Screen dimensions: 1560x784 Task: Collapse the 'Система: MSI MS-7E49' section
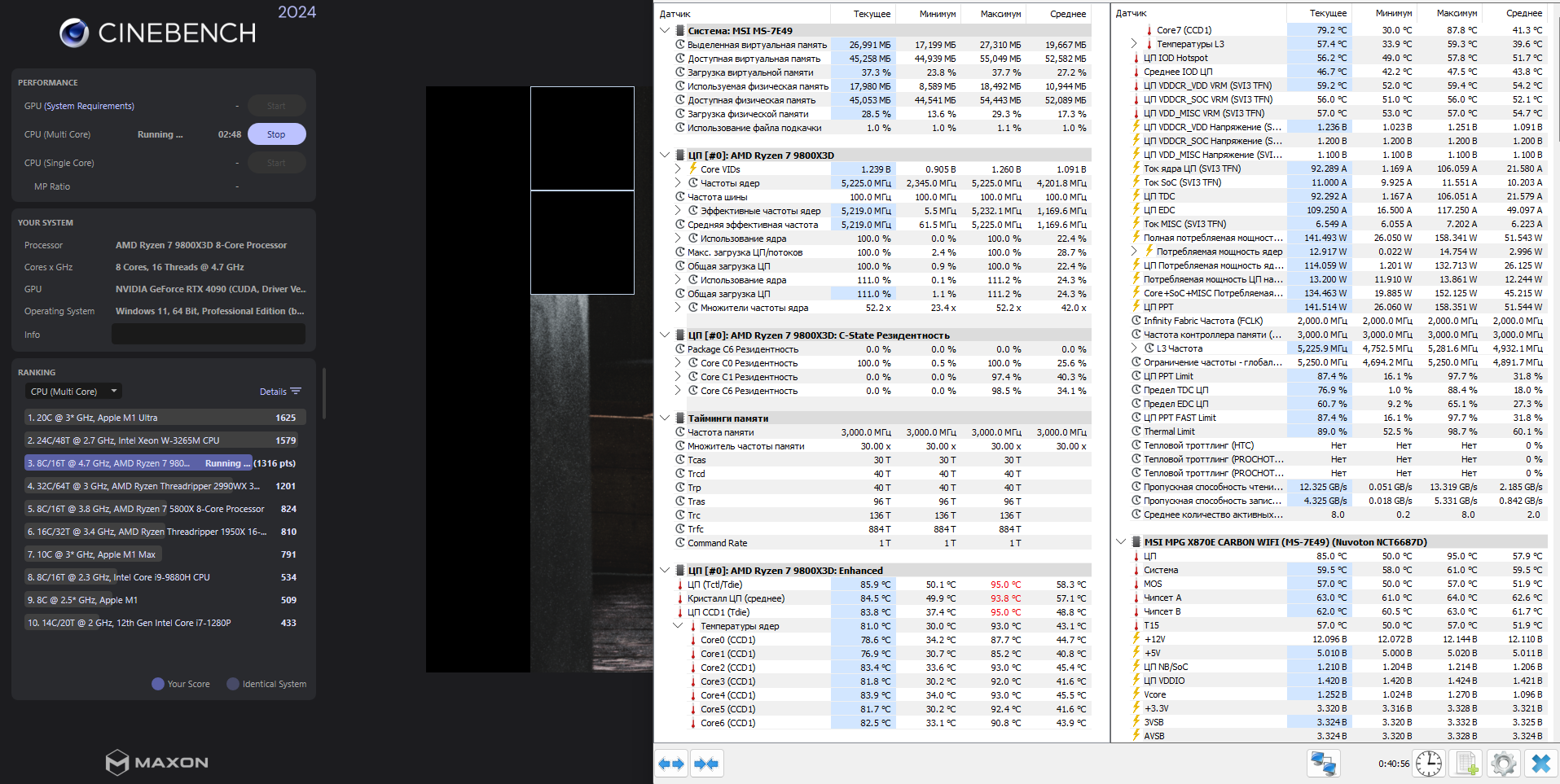click(x=665, y=31)
